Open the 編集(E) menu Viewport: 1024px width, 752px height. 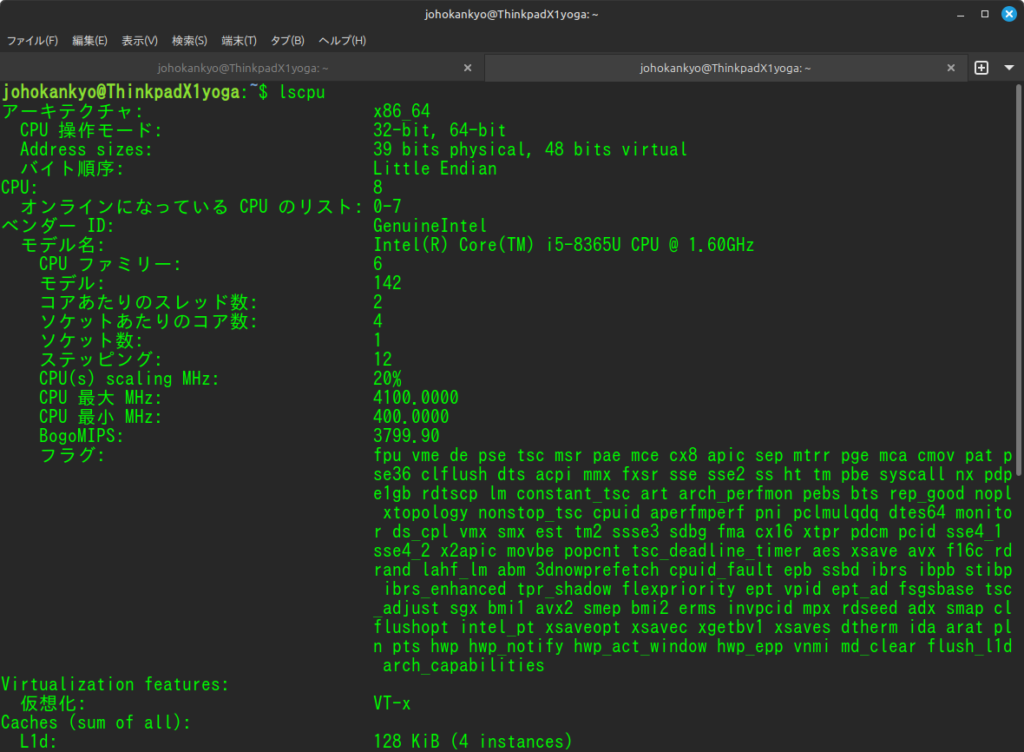click(89, 41)
